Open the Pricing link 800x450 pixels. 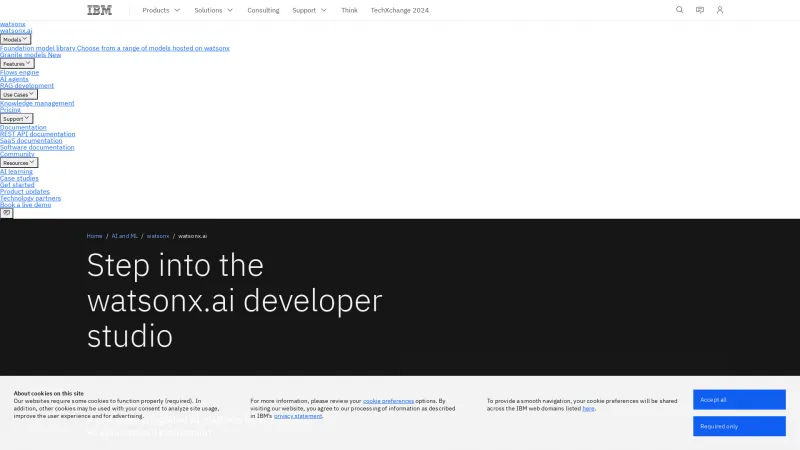coord(10,110)
